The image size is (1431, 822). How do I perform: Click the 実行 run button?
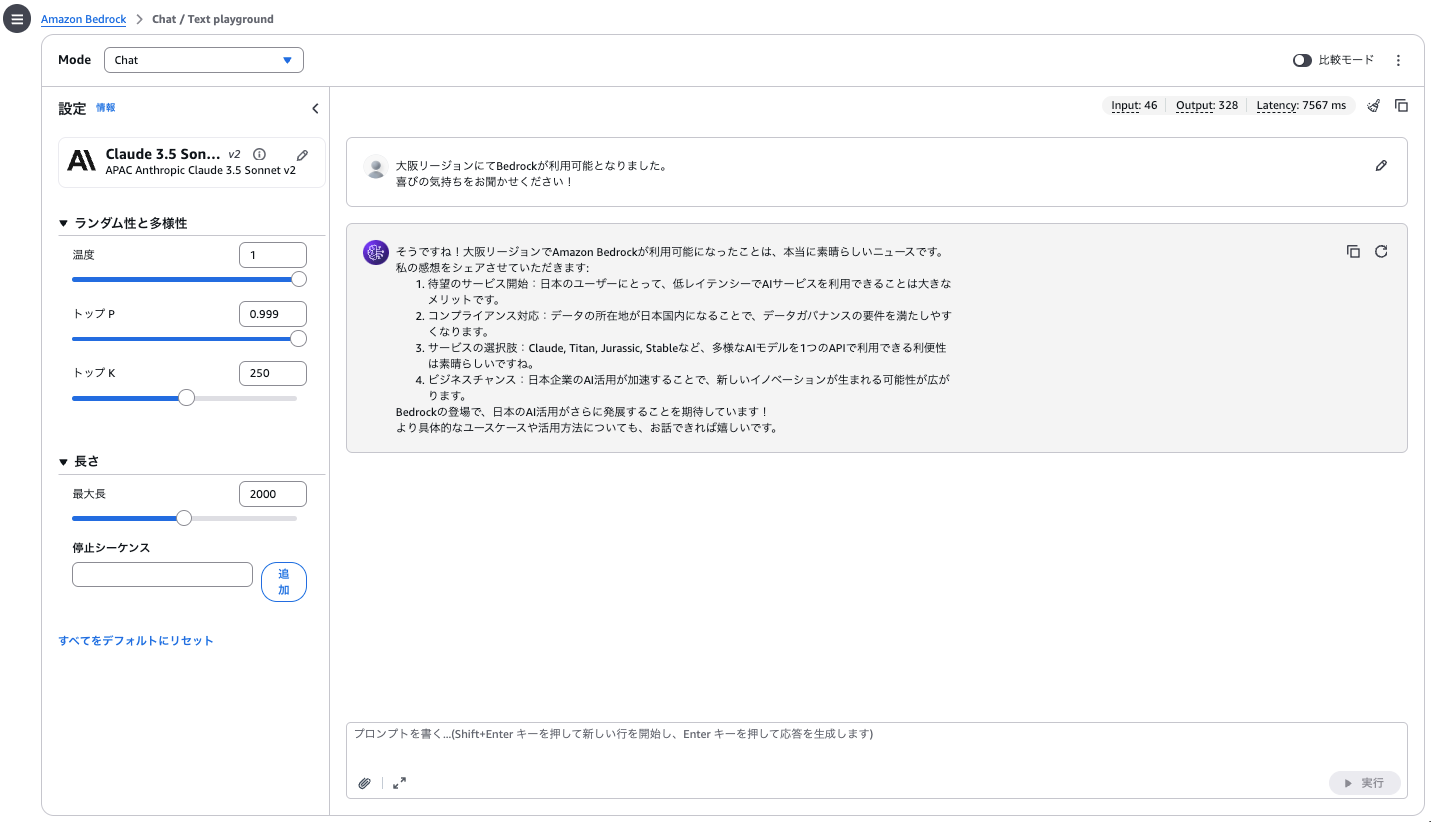(x=1365, y=783)
